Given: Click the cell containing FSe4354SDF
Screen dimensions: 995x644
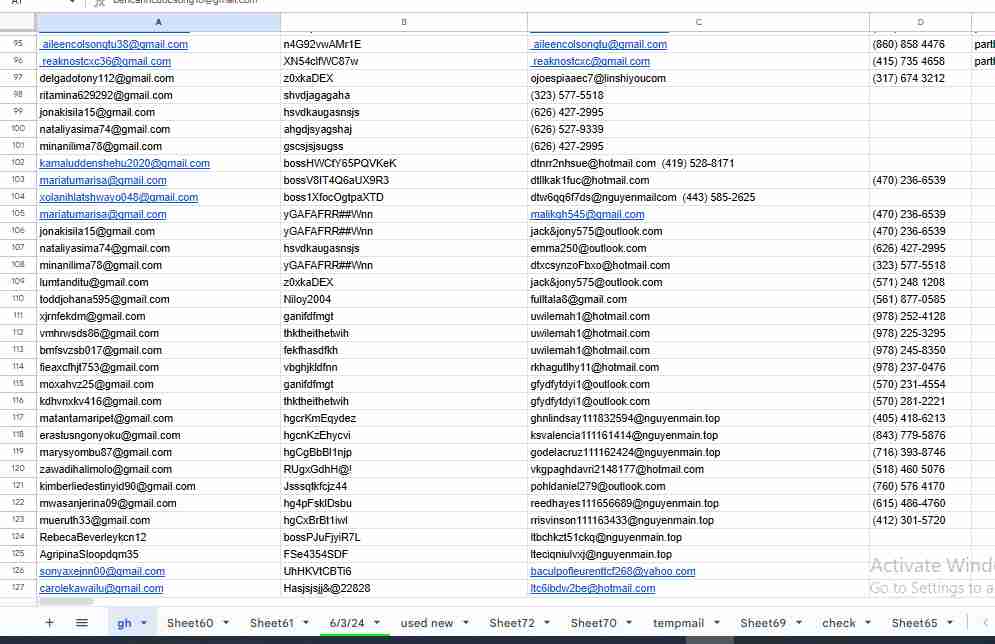Looking at the screenshot, I should [x=404, y=555].
